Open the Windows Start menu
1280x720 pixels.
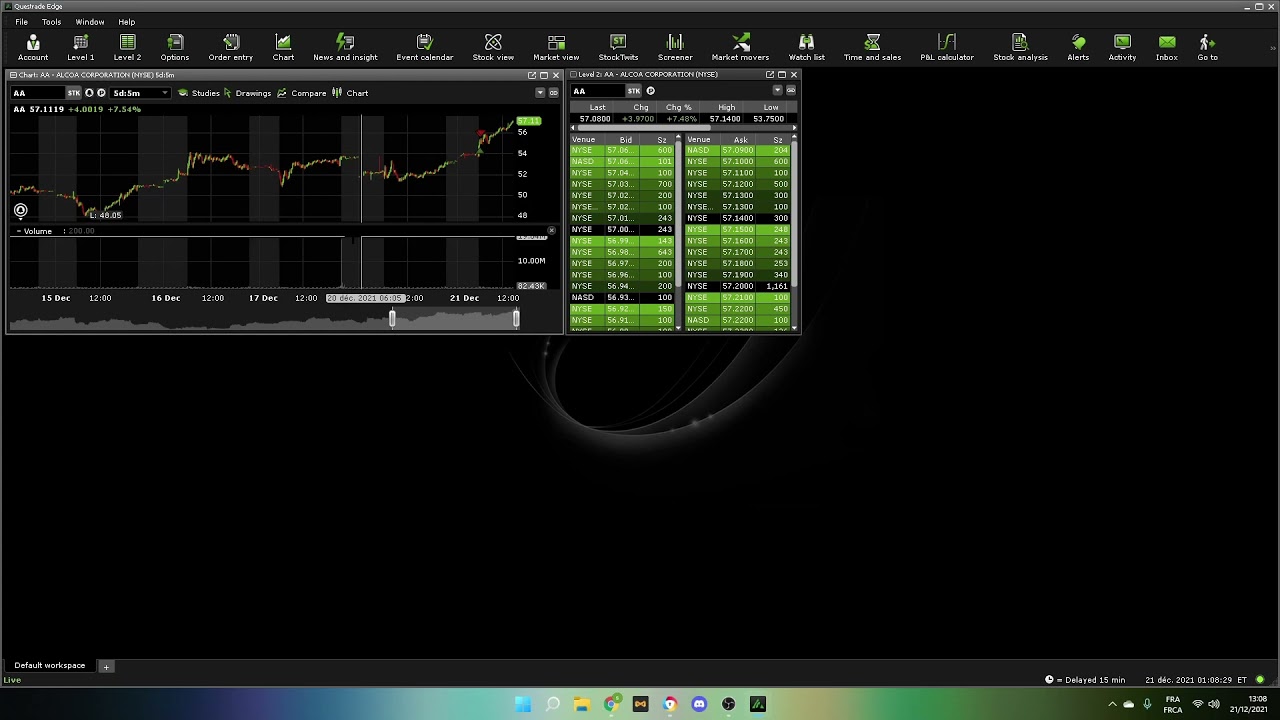coord(523,704)
